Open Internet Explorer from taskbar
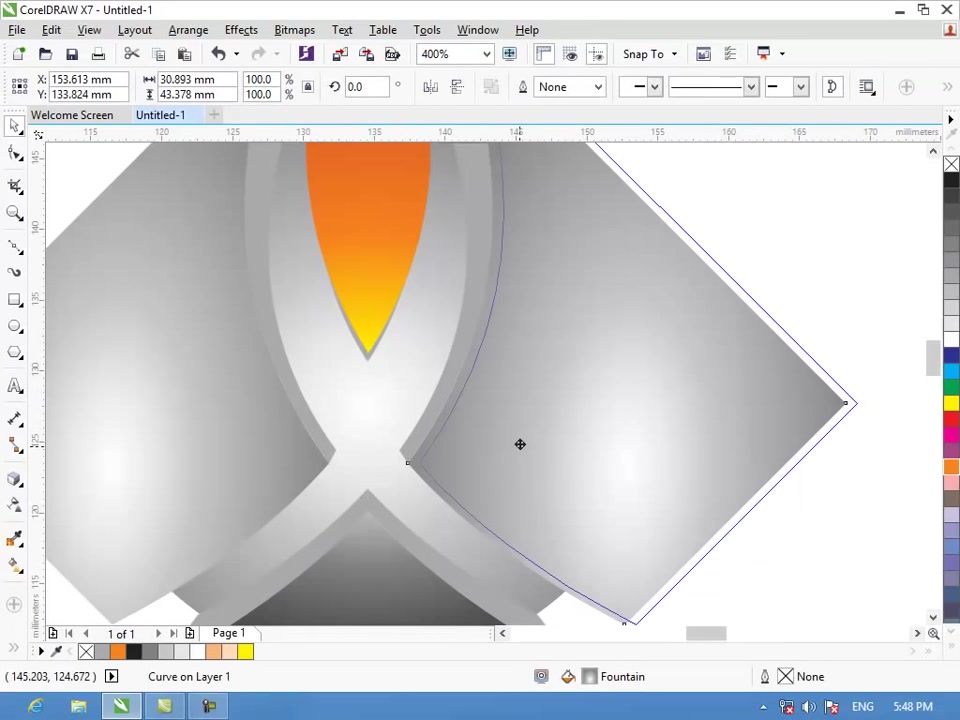960x720 pixels. point(36,706)
